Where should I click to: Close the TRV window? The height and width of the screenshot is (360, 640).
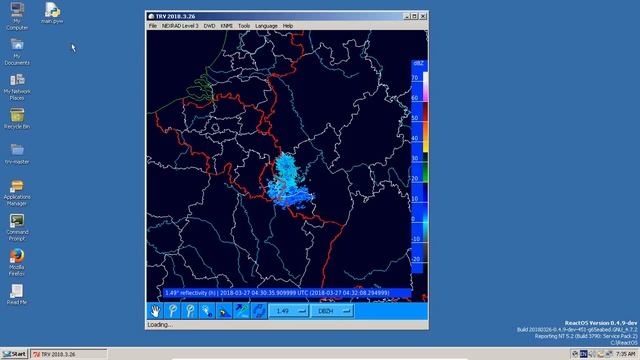click(x=423, y=16)
